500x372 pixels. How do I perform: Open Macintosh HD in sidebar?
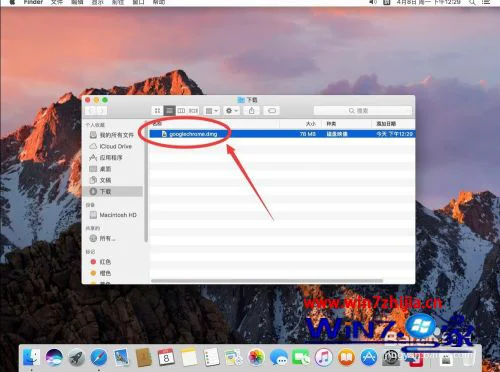[x=113, y=215]
